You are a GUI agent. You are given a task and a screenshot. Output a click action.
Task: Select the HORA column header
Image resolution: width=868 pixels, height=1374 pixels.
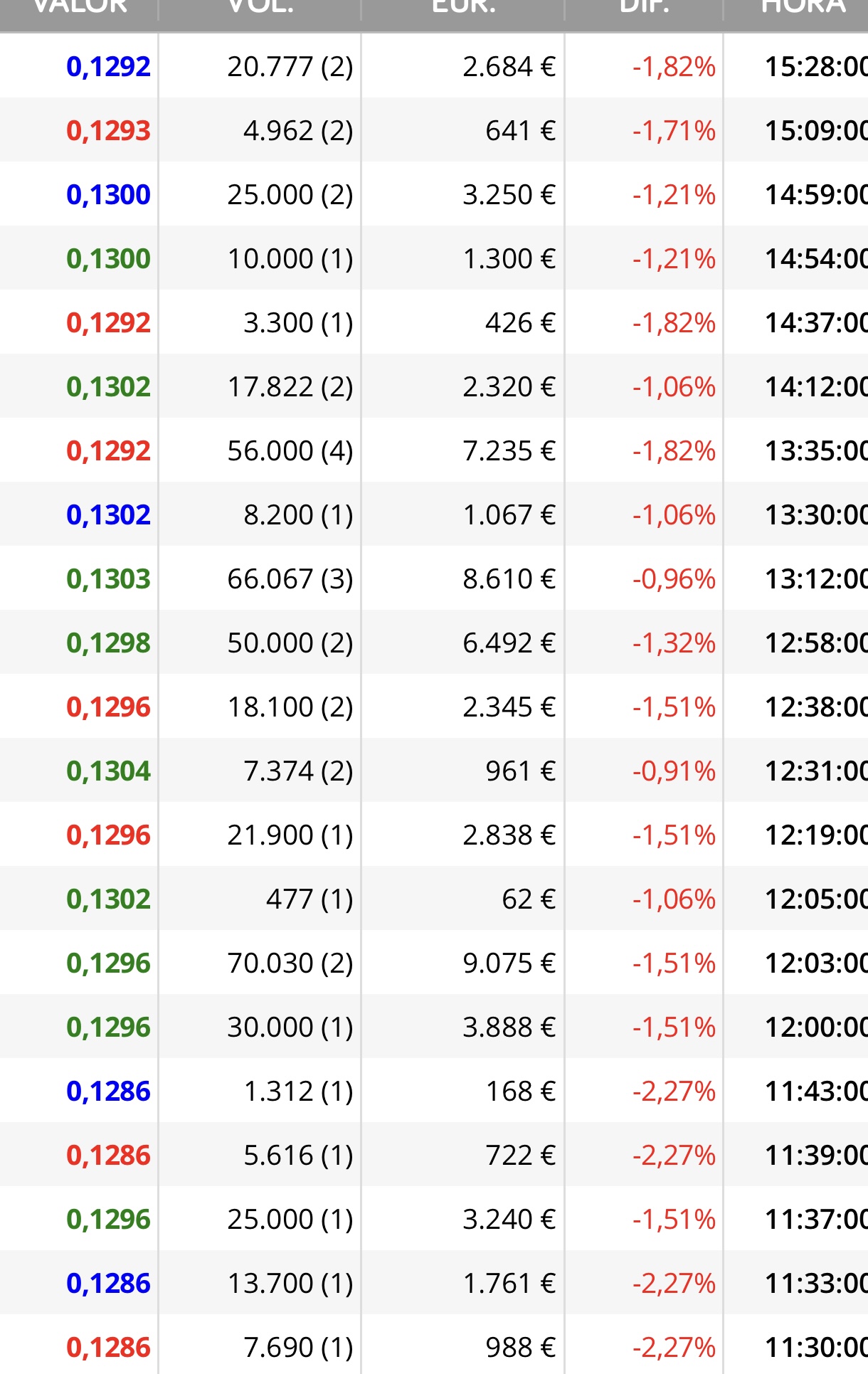tap(796, 14)
